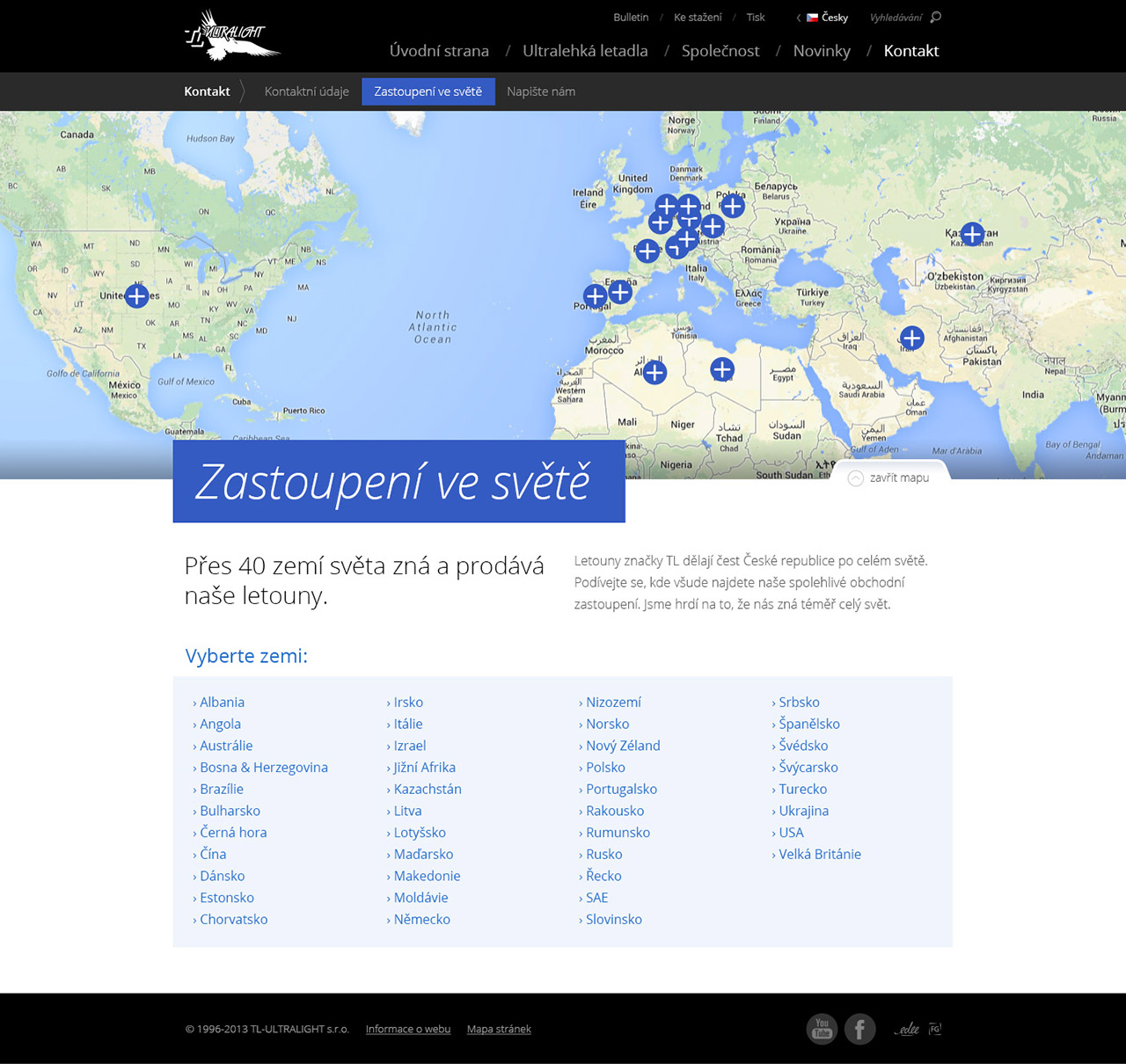Select Španělsko country link
This screenshot has height=1064, width=1126.
pos(808,724)
